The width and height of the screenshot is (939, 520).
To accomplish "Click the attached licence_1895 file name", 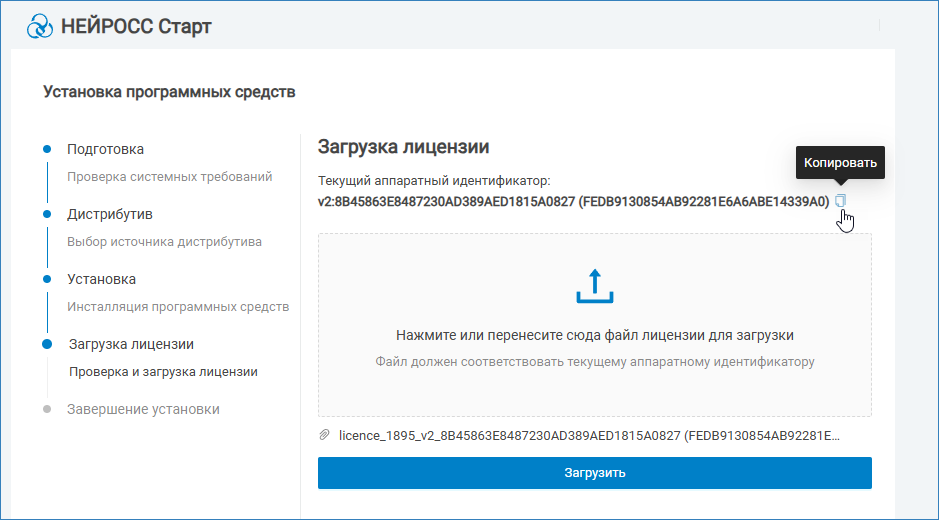I will 589,436.
